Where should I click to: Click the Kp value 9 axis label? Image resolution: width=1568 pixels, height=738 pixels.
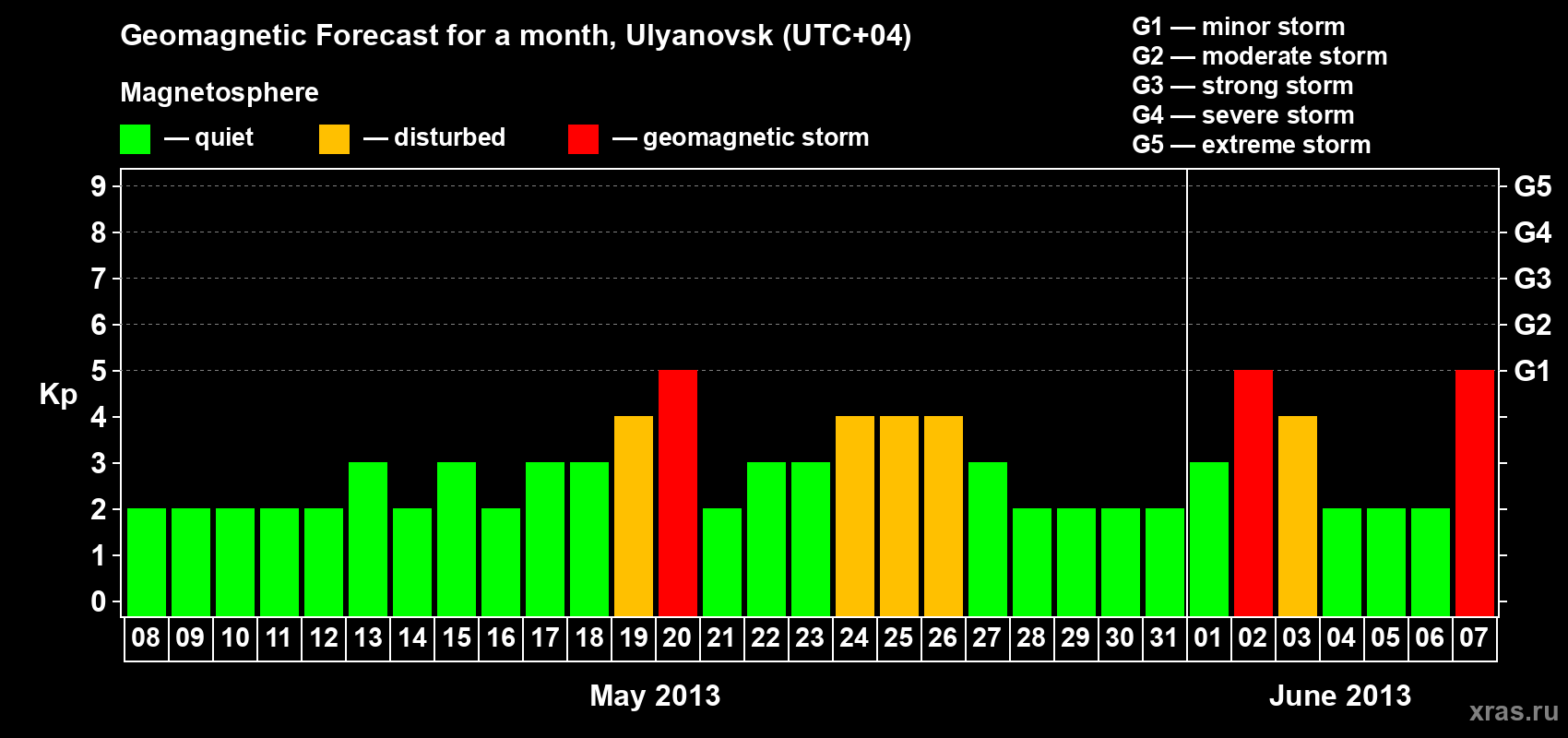point(99,186)
